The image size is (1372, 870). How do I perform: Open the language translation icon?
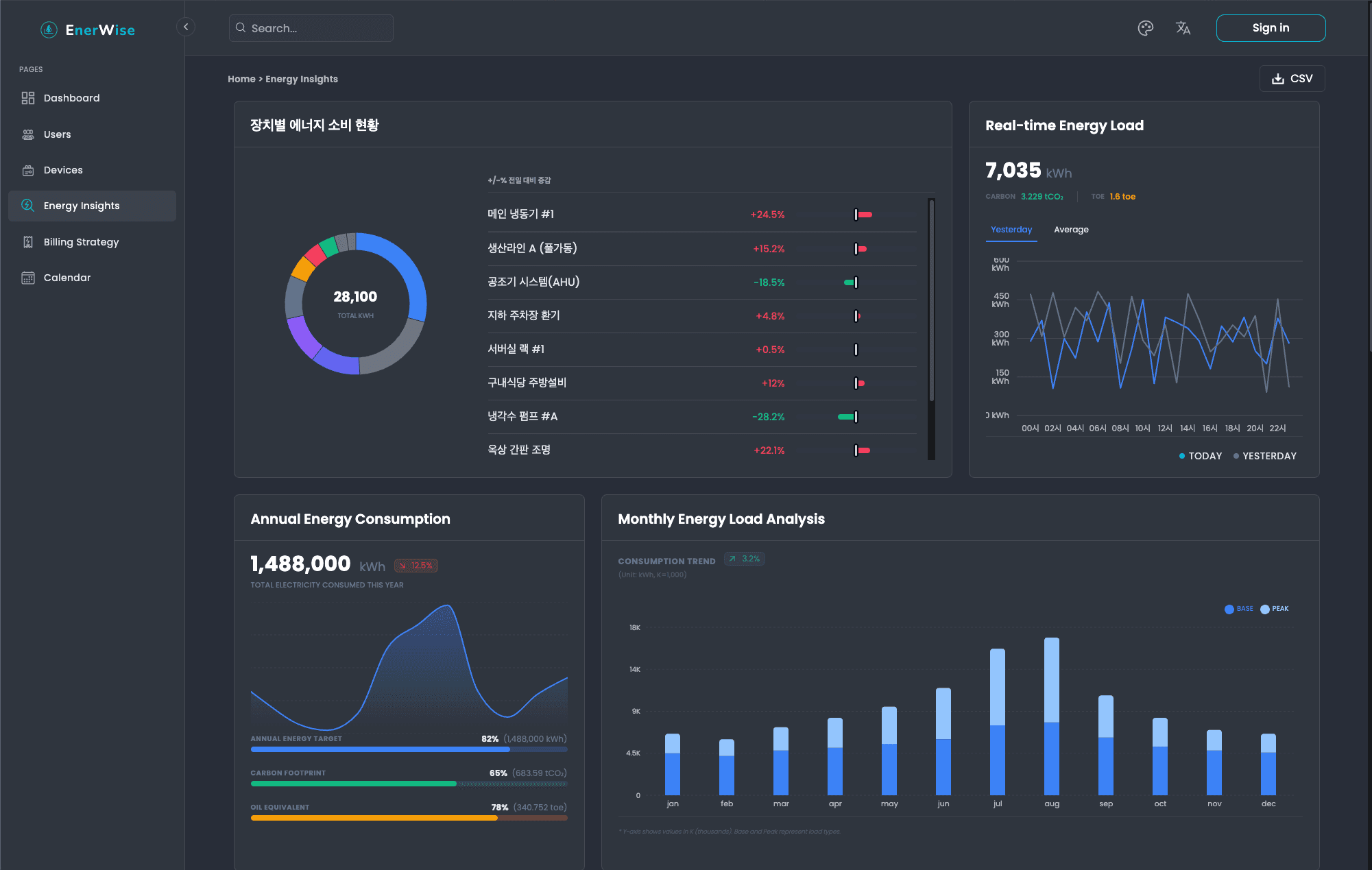[1183, 28]
